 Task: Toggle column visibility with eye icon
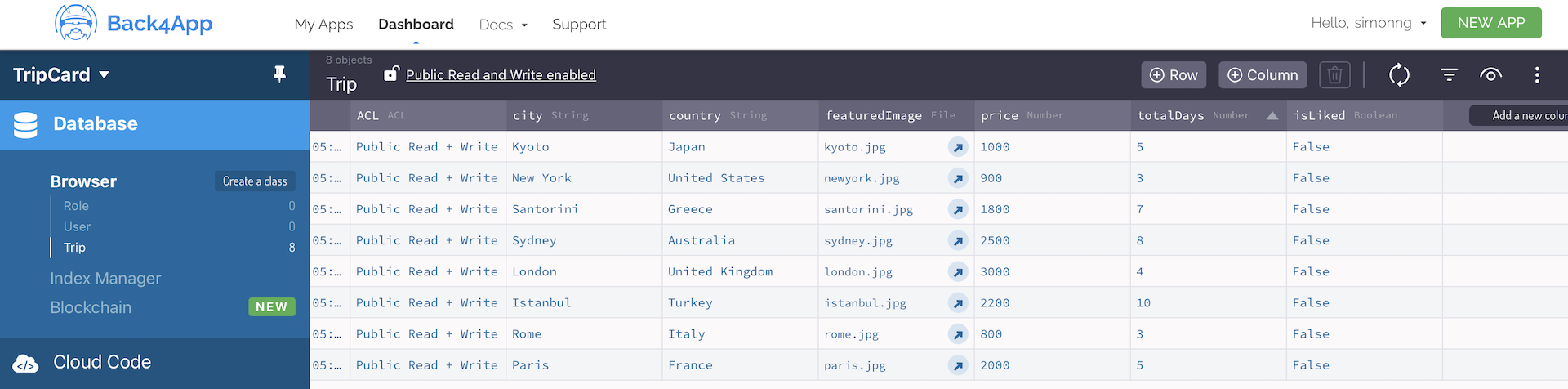[x=1490, y=75]
